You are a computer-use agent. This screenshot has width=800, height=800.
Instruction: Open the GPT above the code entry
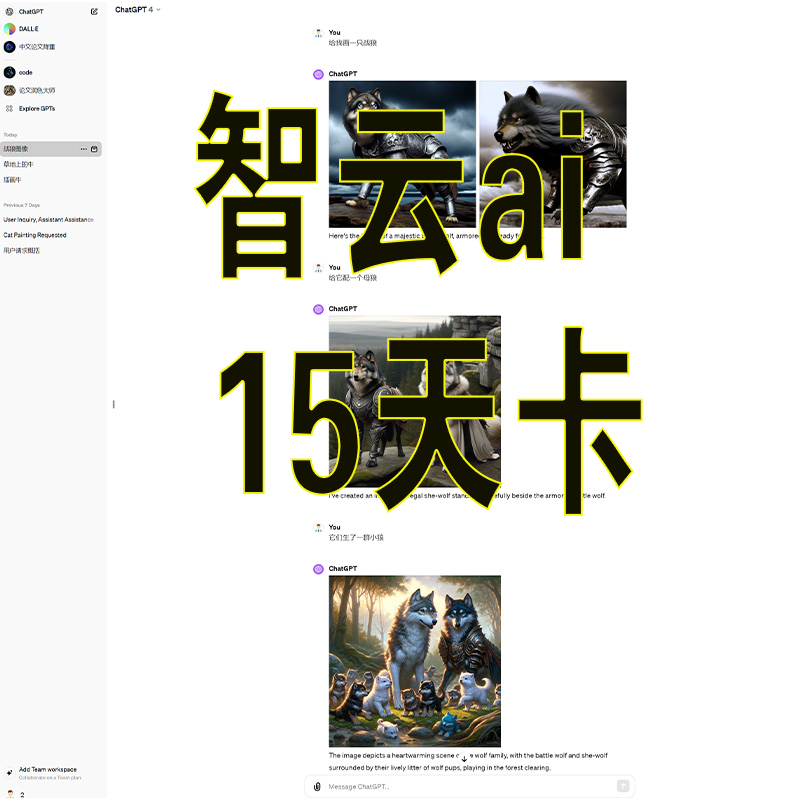(x=37, y=47)
